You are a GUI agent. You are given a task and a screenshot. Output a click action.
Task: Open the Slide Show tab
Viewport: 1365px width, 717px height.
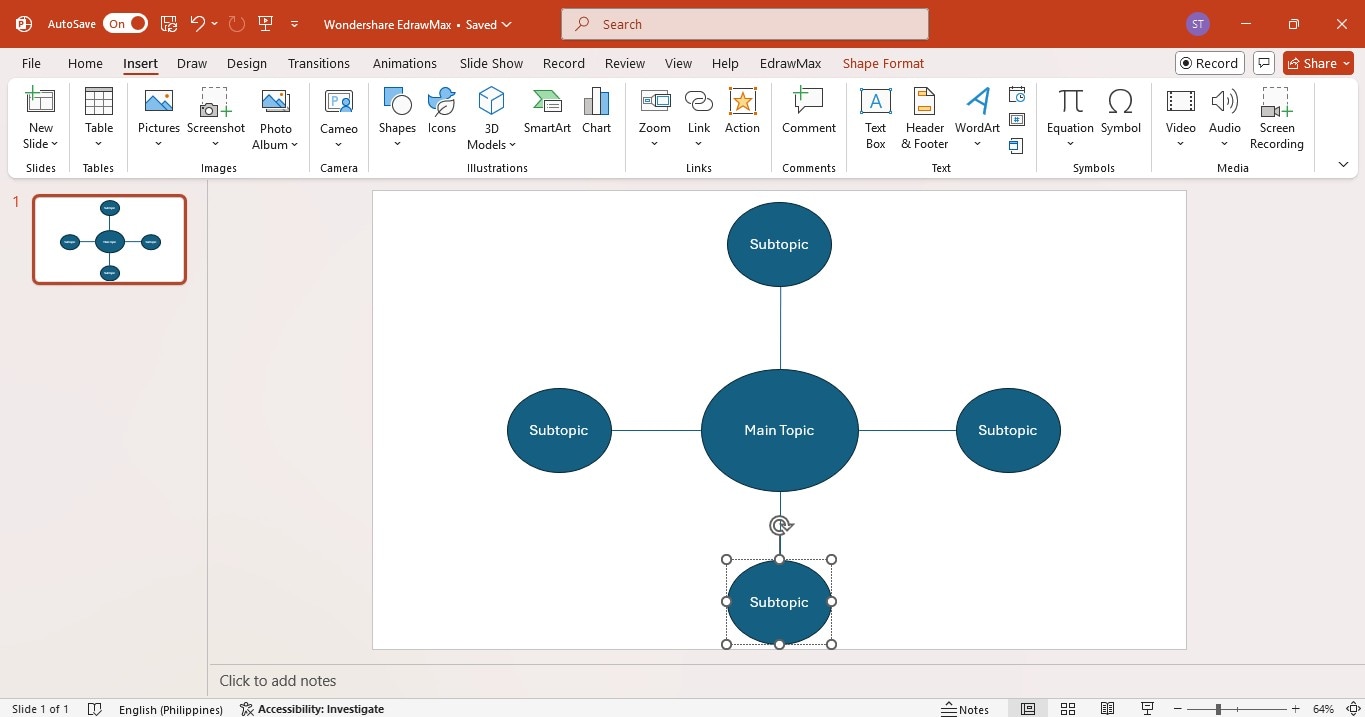[x=491, y=63]
